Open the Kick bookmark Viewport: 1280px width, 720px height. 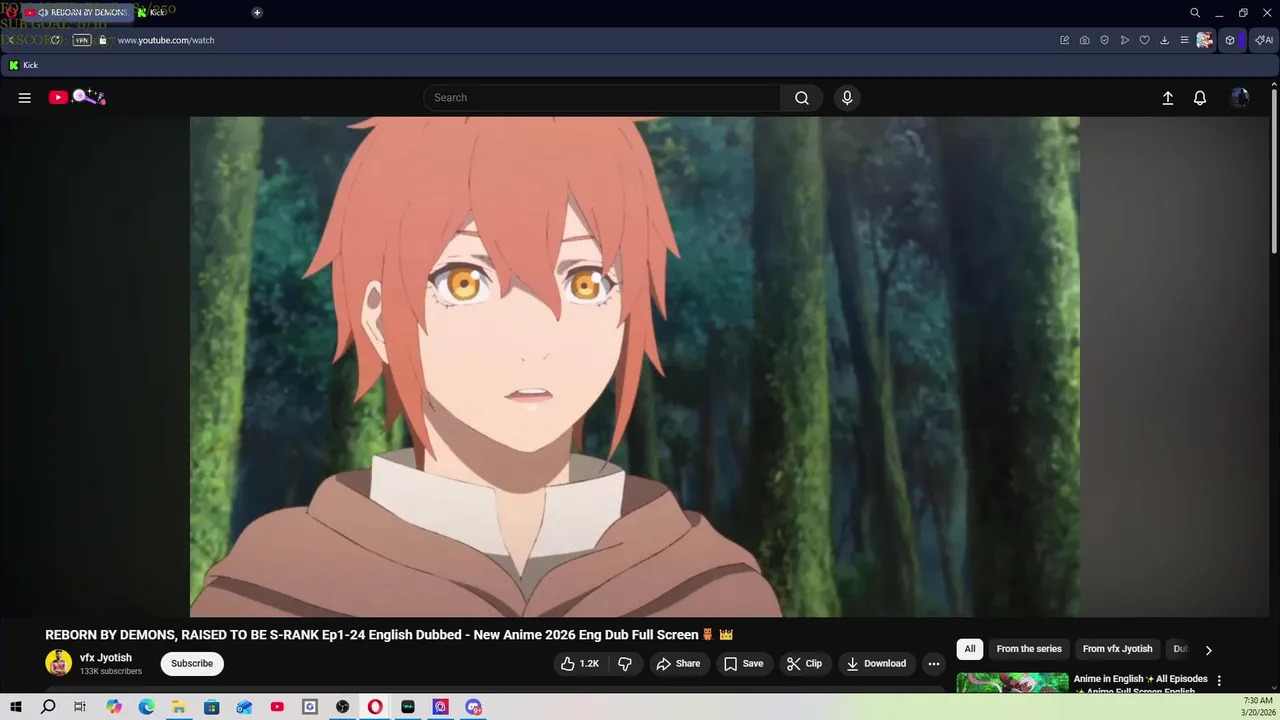point(24,65)
